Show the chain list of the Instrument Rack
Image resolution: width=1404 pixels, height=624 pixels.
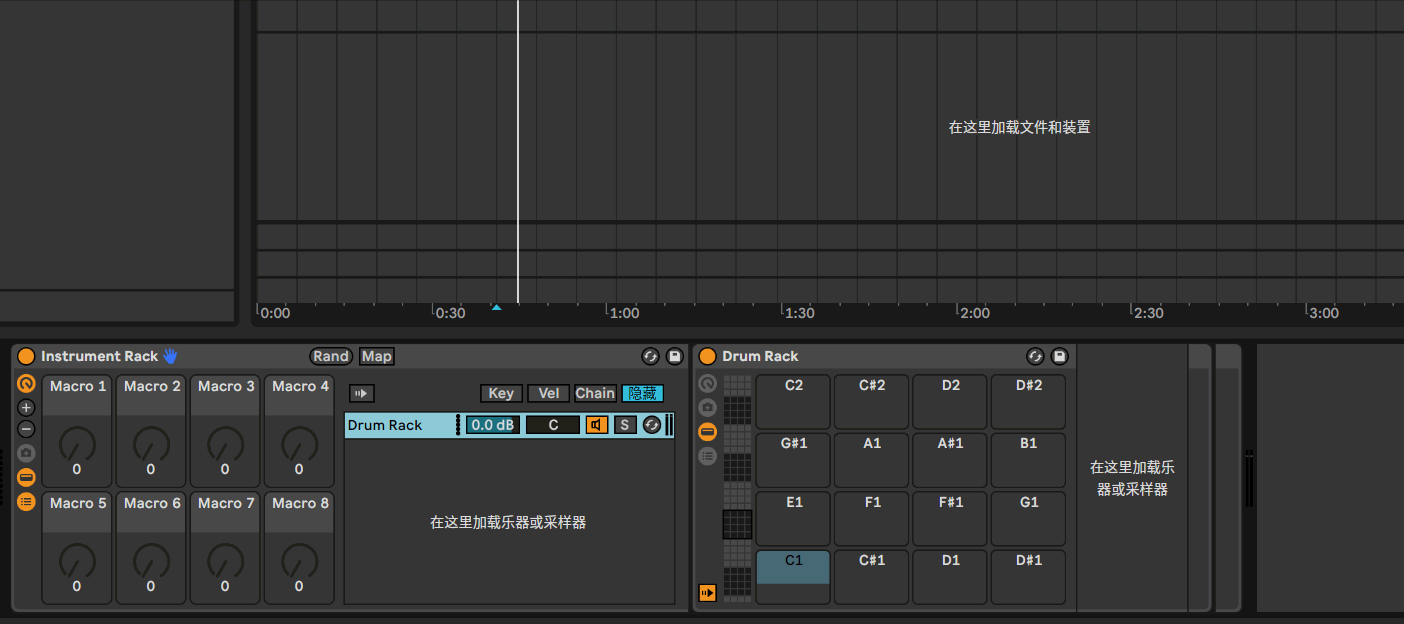[26, 501]
